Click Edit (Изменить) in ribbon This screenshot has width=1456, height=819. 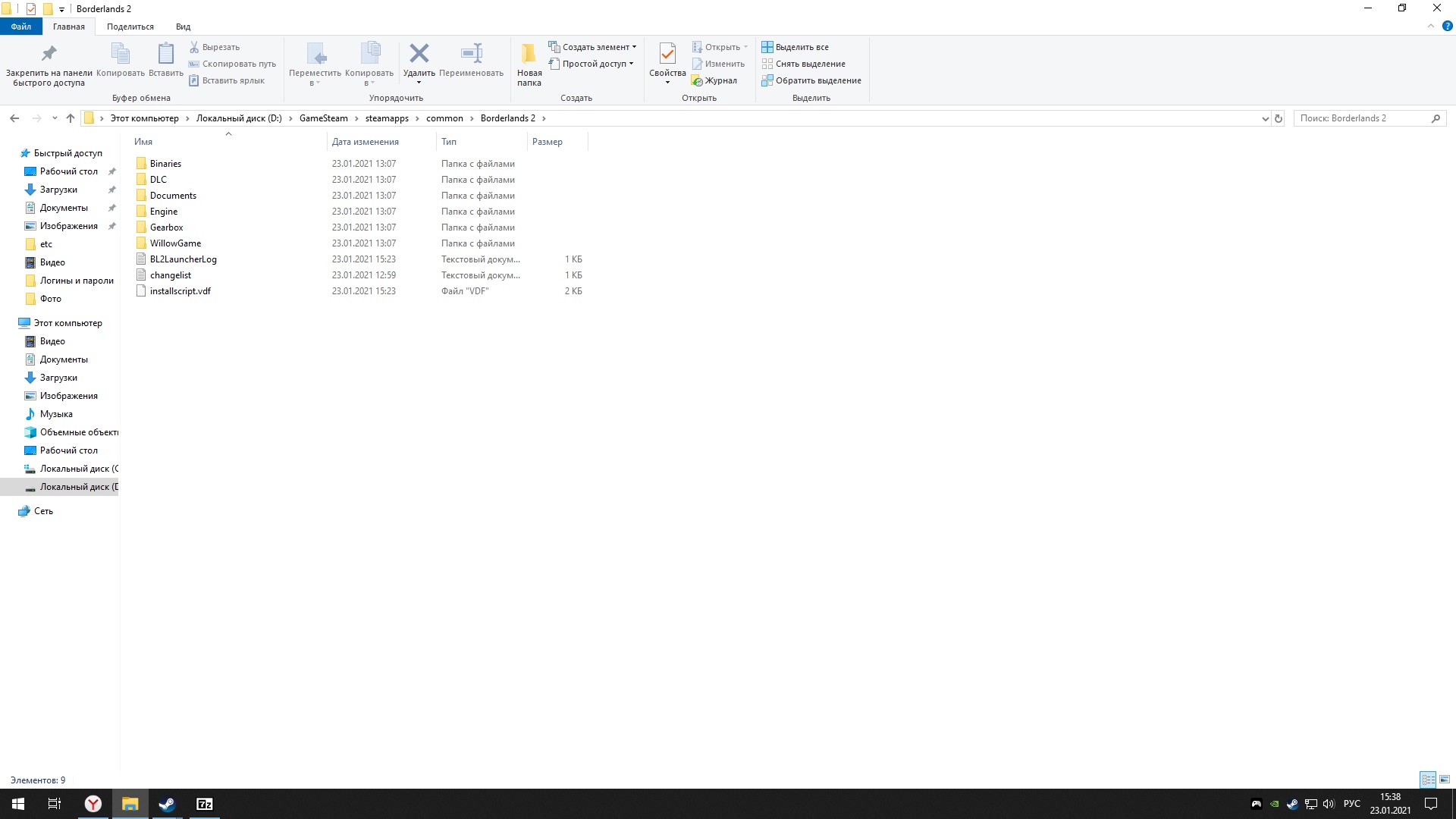(x=718, y=64)
